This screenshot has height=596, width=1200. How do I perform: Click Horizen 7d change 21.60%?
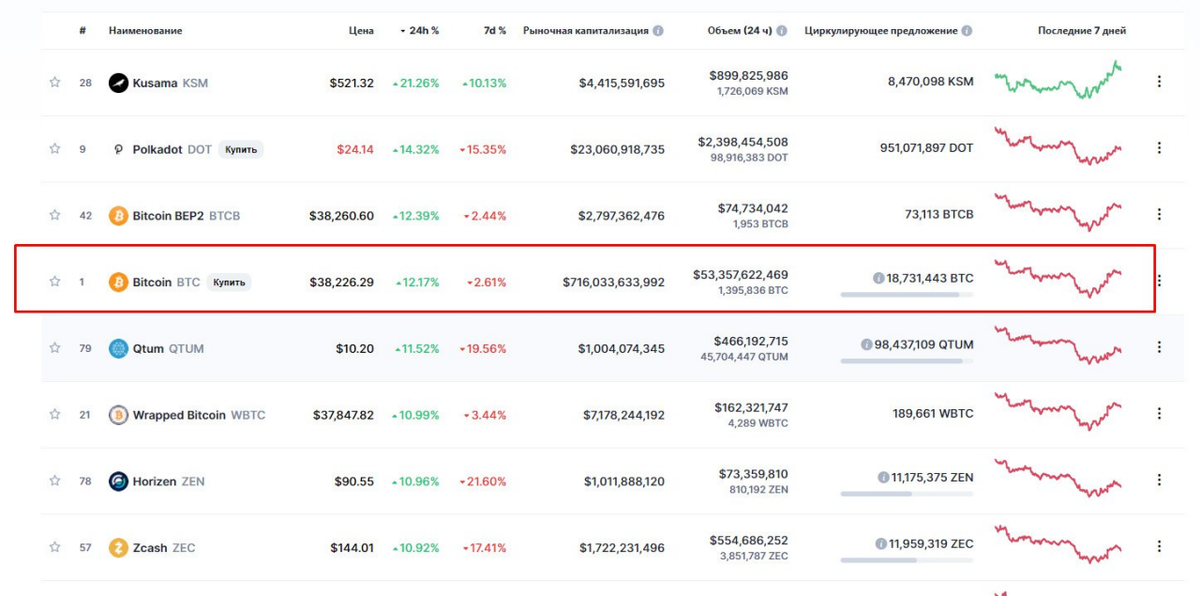click(x=483, y=481)
